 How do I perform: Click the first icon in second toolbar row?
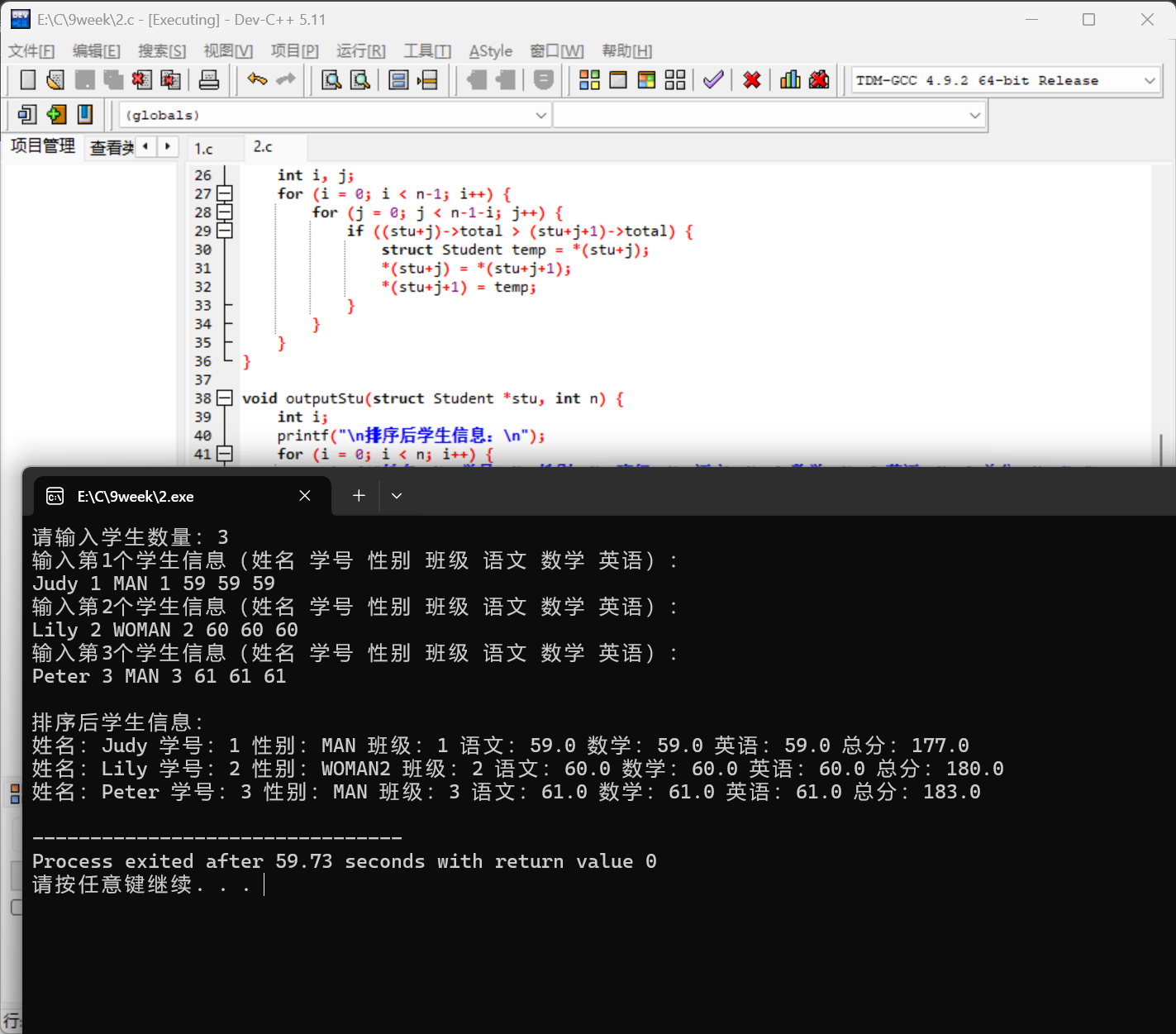[27, 115]
